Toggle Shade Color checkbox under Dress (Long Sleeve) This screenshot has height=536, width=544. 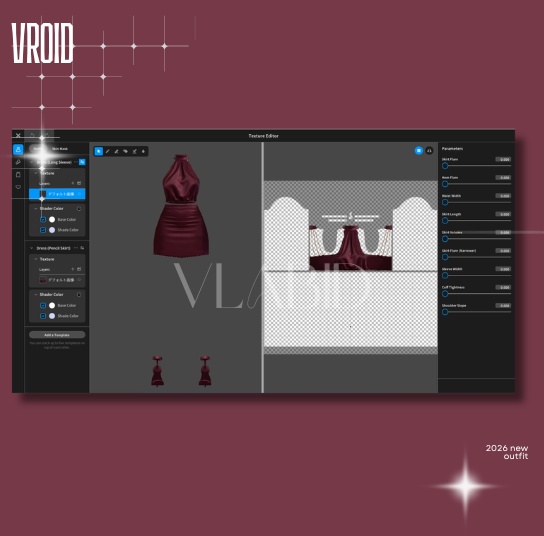coord(43,230)
